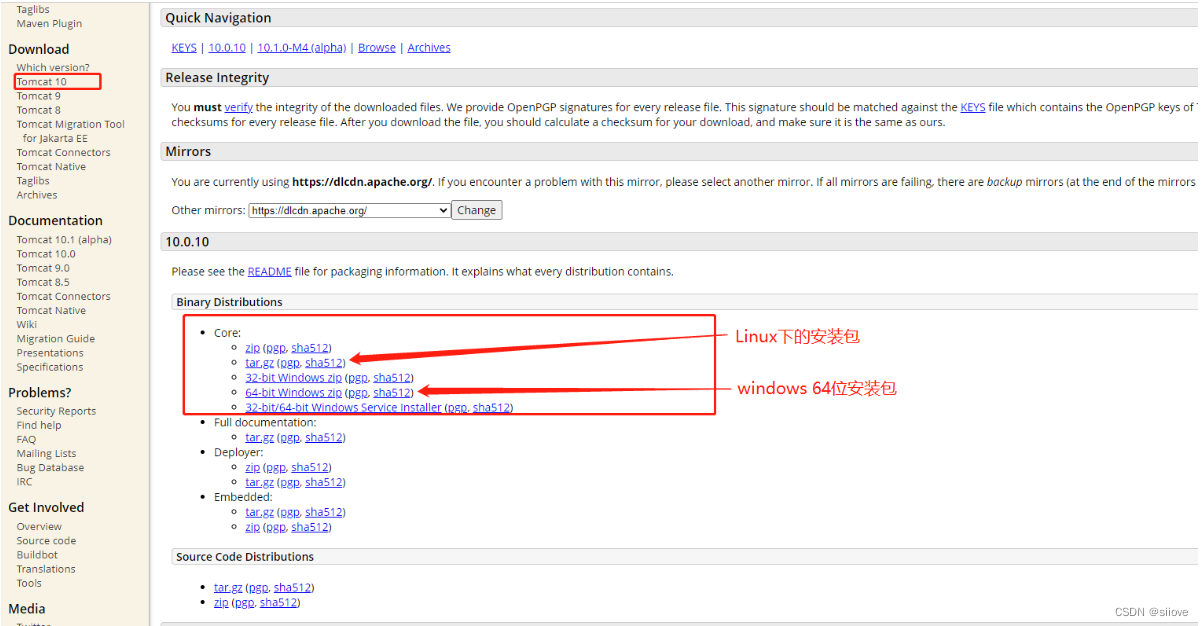Download source code zip distribution
Viewport: 1203px width, 626px height.
pos(221,603)
